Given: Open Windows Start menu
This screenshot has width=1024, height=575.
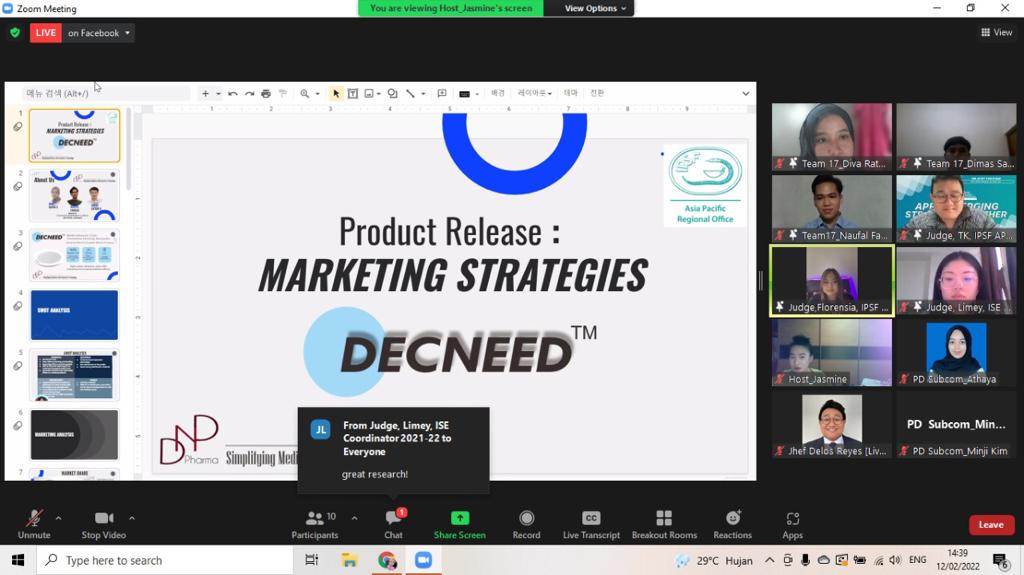Looking at the screenshot, I should pyautogui.click(x=18, y=560).
